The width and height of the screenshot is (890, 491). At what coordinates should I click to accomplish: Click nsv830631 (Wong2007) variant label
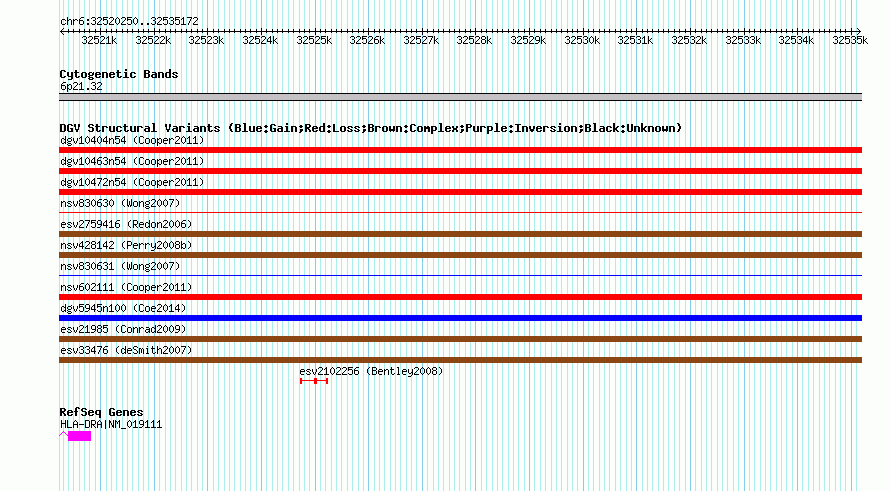tap(120, 266)
